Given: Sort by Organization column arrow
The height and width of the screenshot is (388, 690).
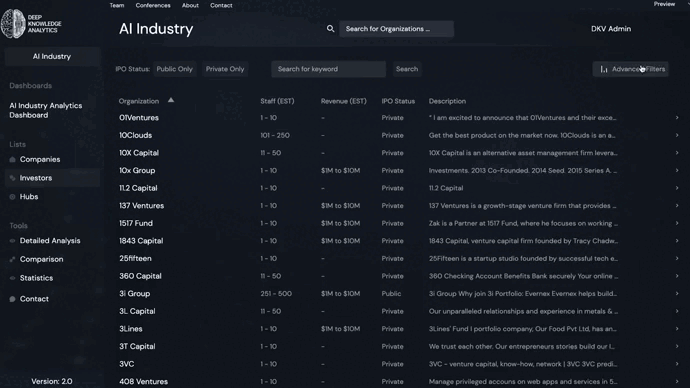Looking at the screenshot, I should pyautogui.click(x=171, y=100).
